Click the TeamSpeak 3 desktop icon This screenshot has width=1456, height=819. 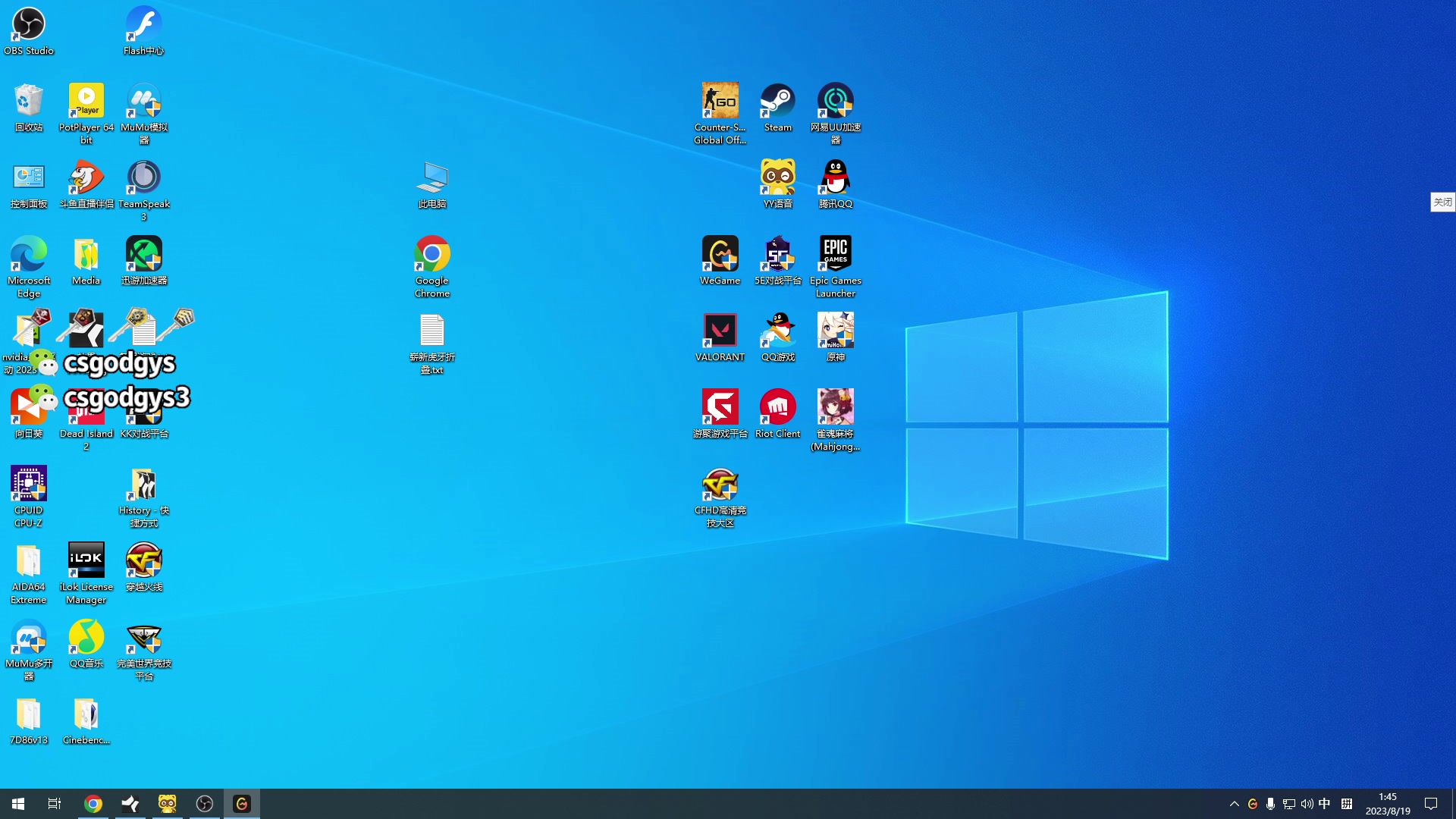click(144, 190)
